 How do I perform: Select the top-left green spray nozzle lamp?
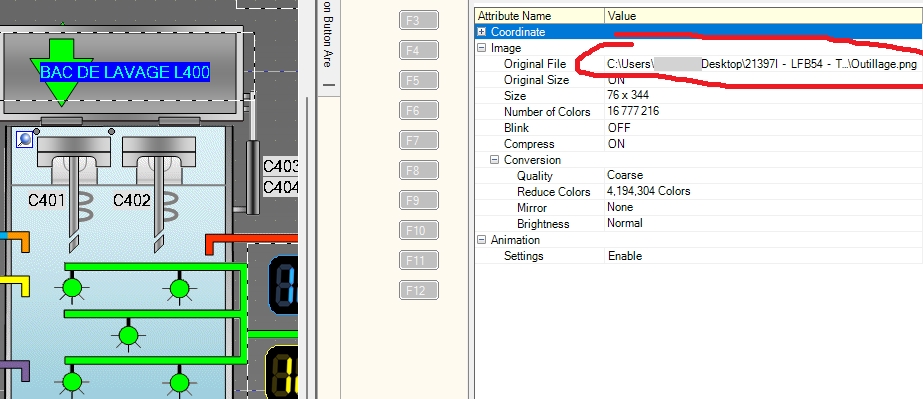point(72,288)
